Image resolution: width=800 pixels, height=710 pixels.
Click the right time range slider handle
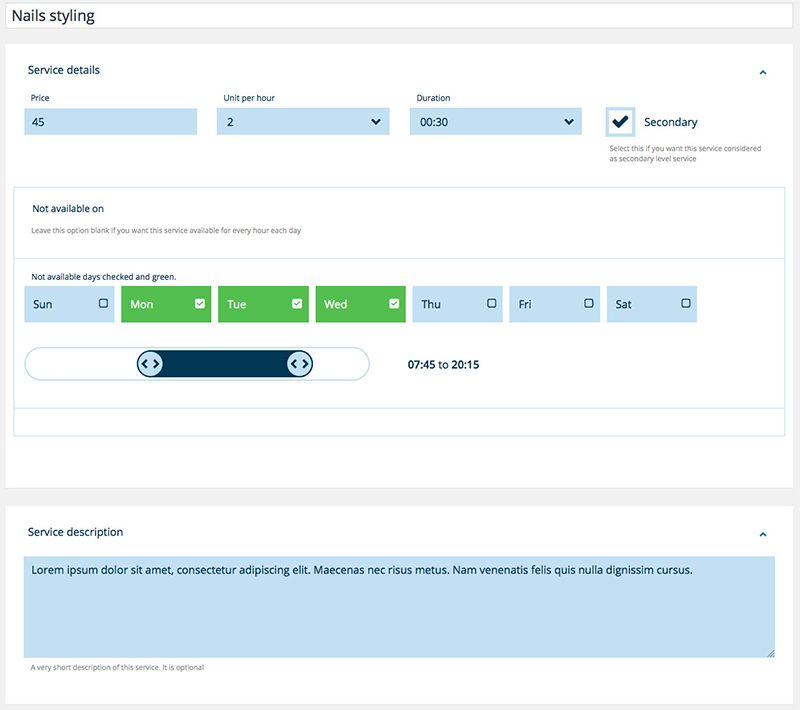300,364
